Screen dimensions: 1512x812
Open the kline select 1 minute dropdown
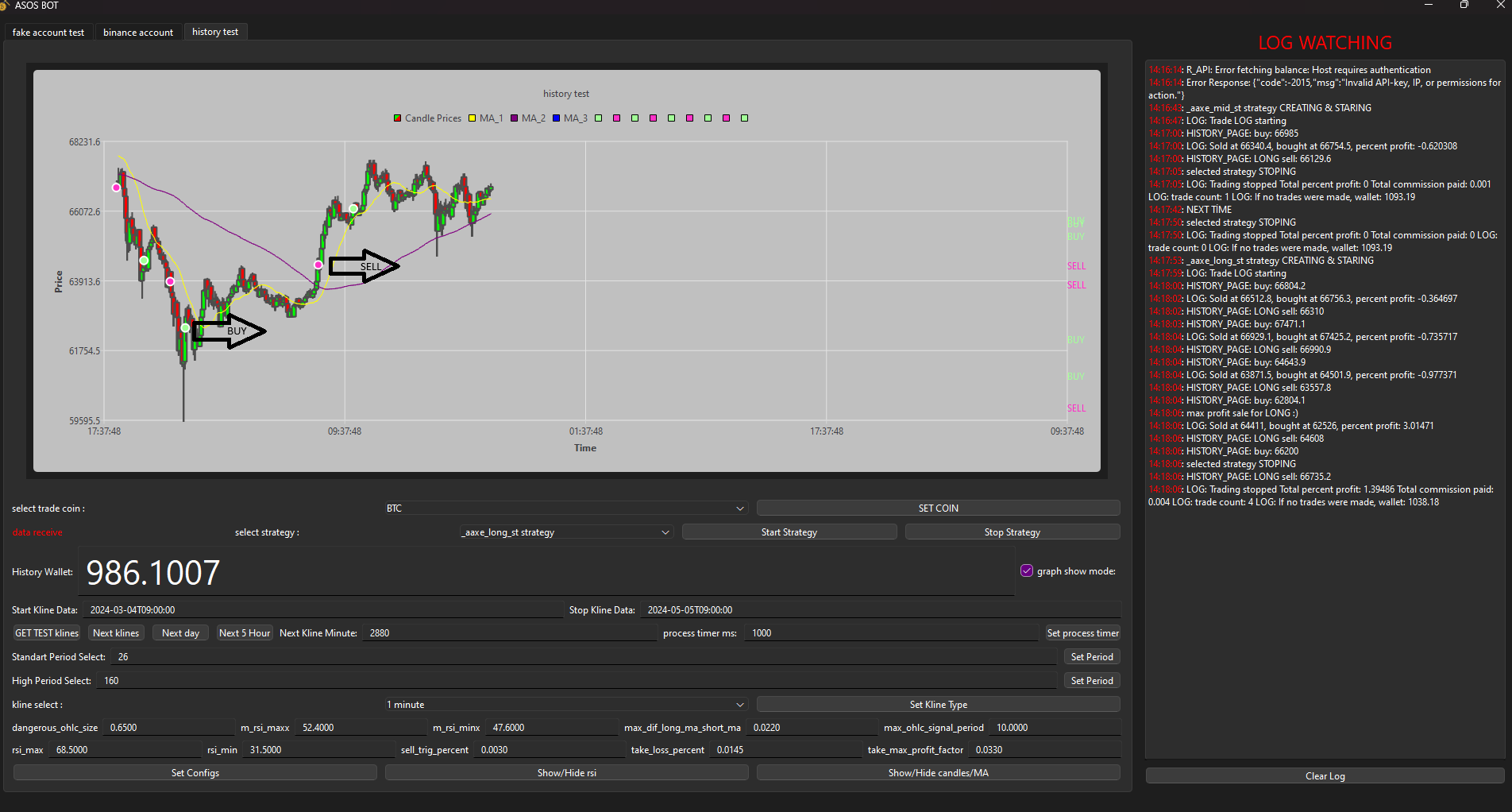pos(565,705)
